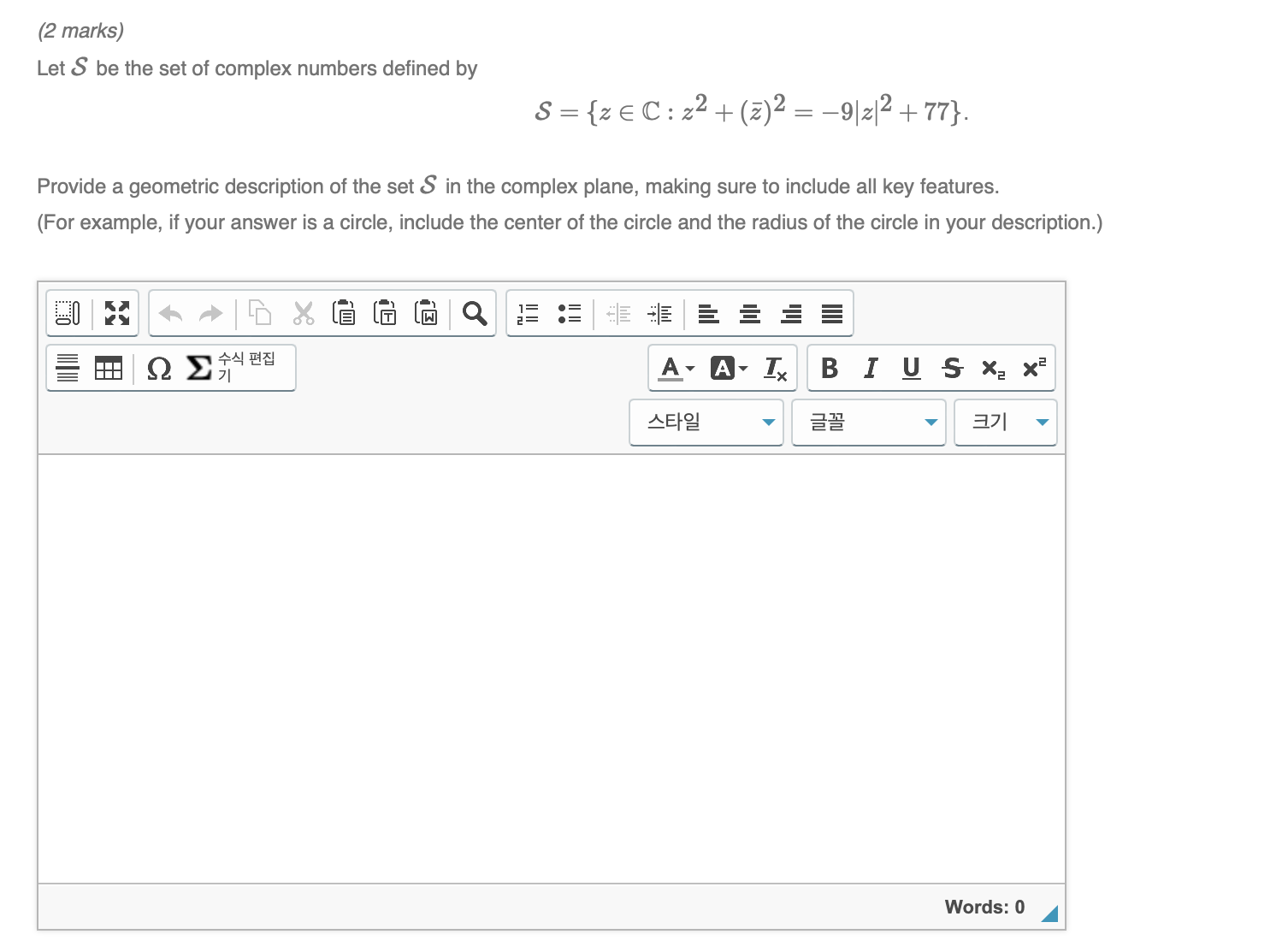The width and height of the screenshot is (1288, 946).
Task: Open the 크기 size dropdown
Action: (1004, 422)
